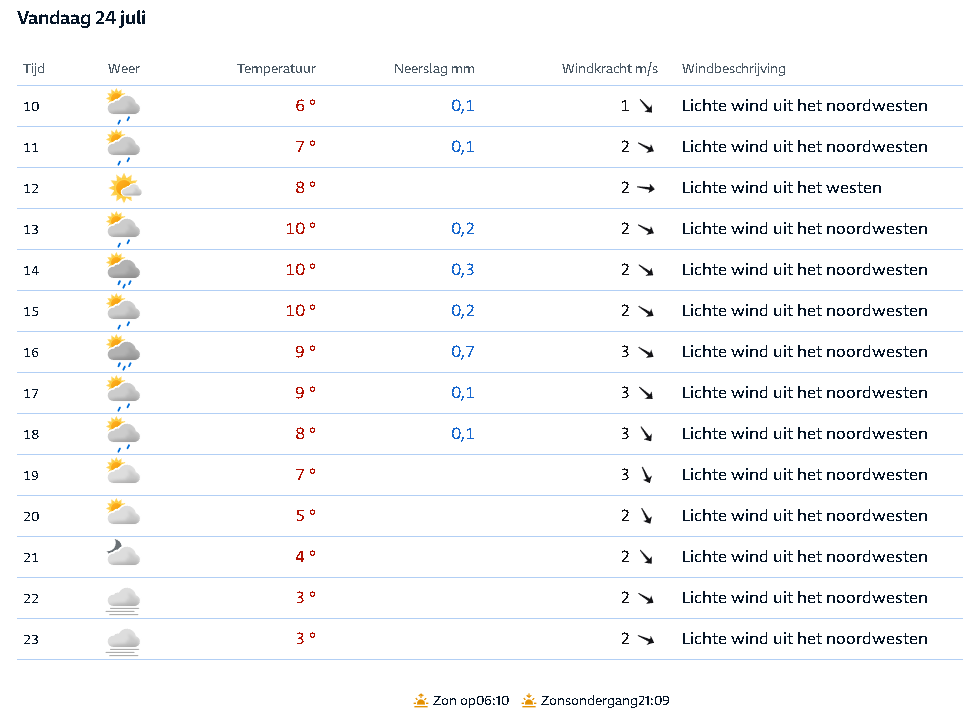The height and width of the screenshot is (723, 963).
Task: Click the rain shower icon at hour 16
Action: (123, 352)
